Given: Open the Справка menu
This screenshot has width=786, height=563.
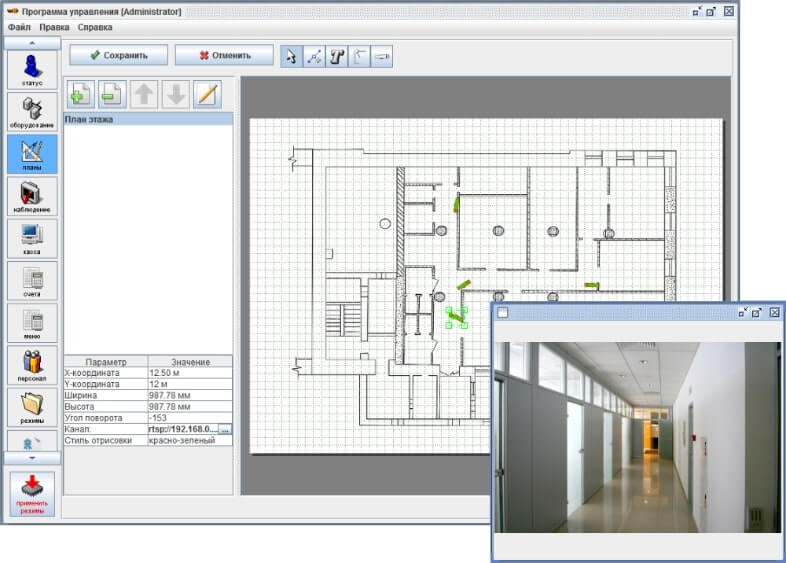Looking at the screenshot, I should pos(95,27).
